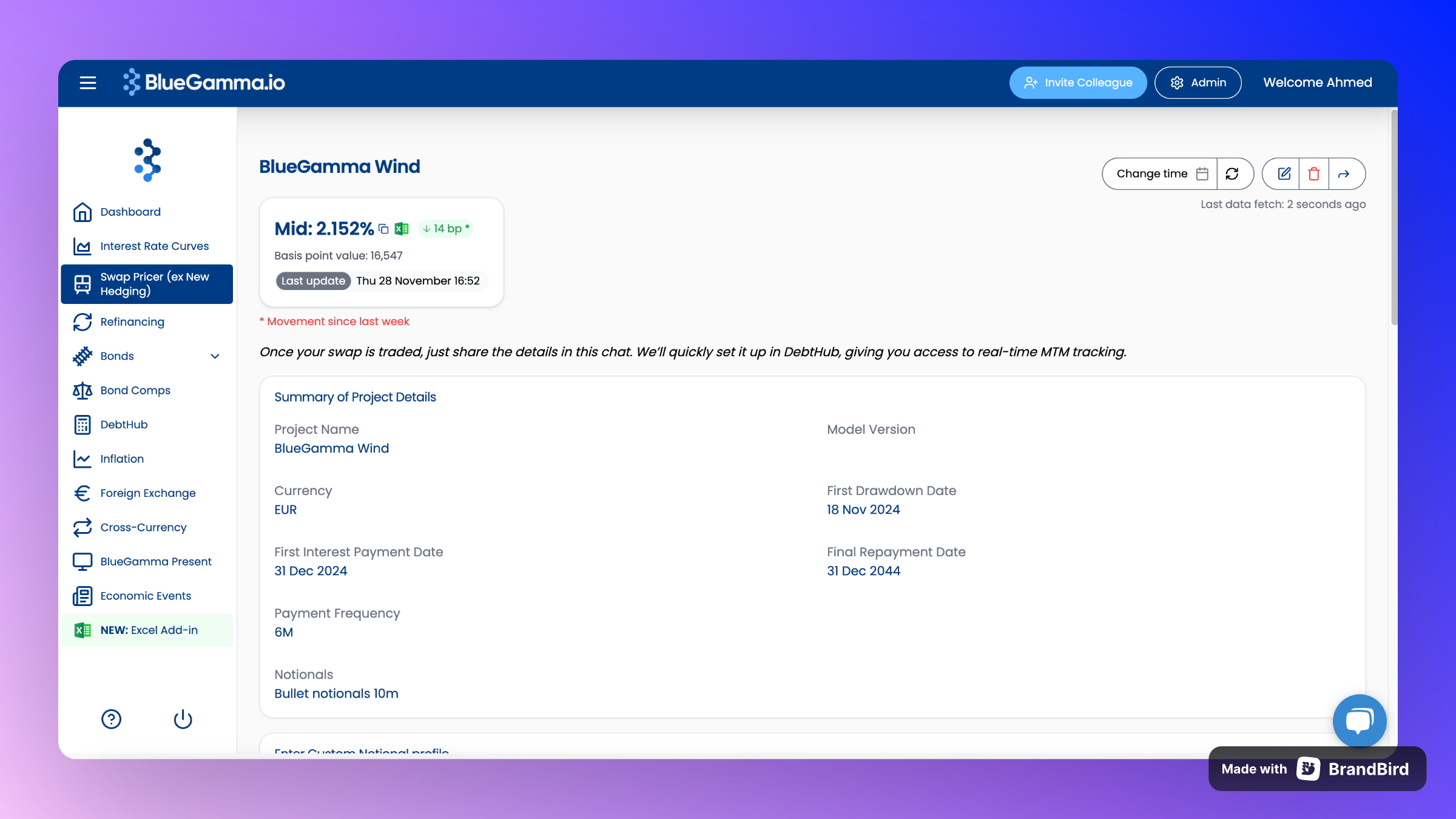Click the edit pencil icon
1456x819 pixels.
pyautogui.click(x=1284, y=174)
